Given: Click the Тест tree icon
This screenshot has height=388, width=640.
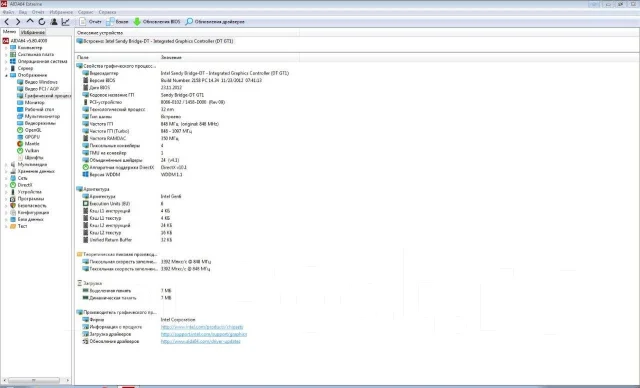Looking at the screenshot, I should [x=13, y=226].
